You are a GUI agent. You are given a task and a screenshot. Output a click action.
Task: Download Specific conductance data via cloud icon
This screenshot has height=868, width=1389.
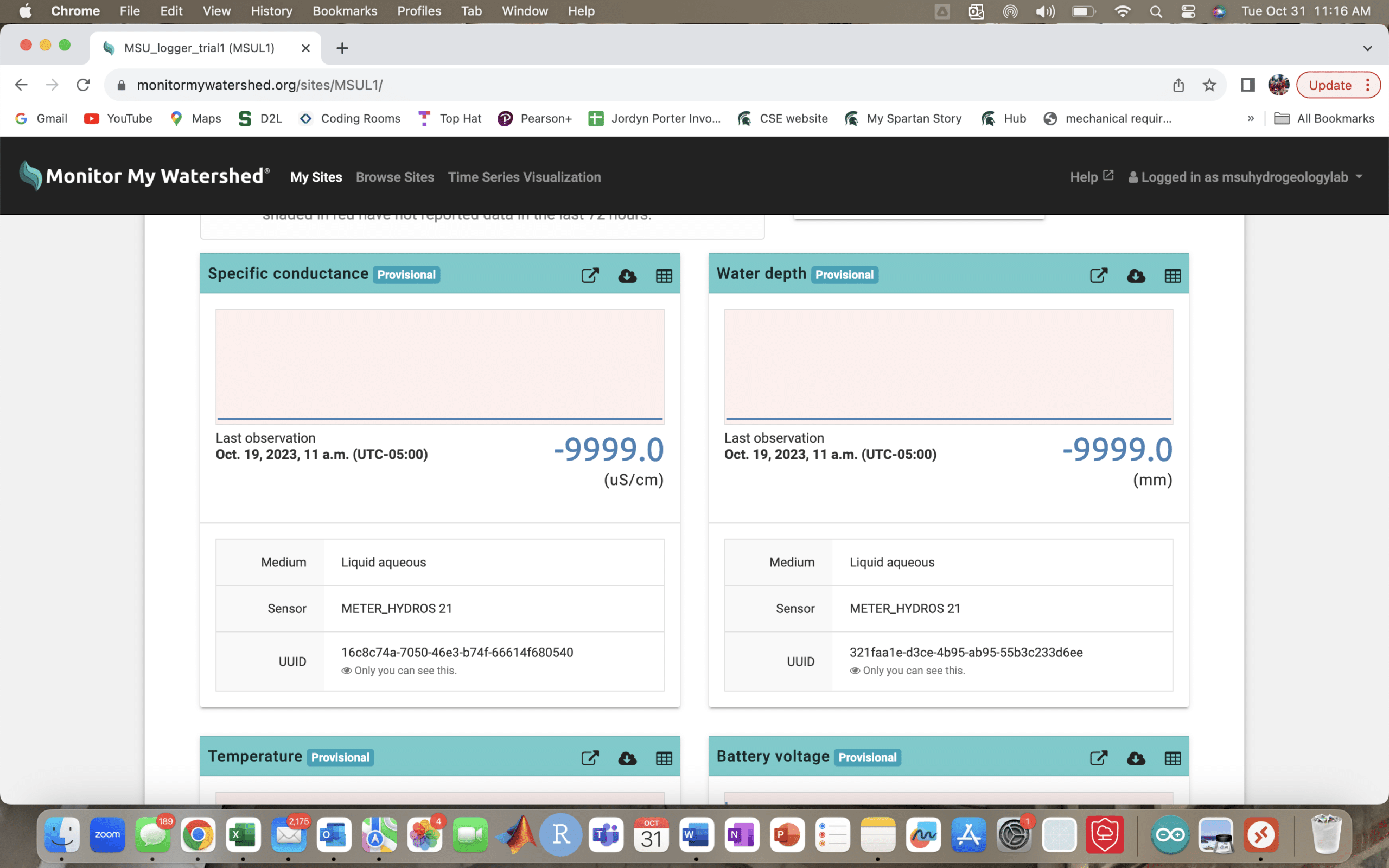627,276
